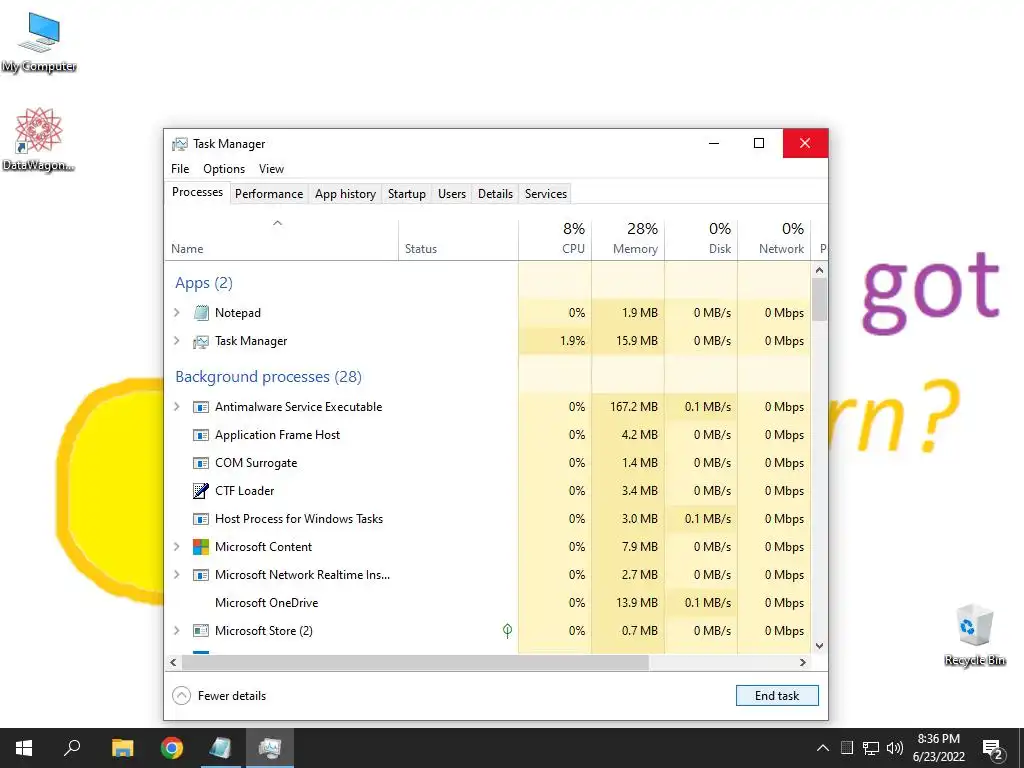Sort by the Disk column header
This screenshot has height=768, width=1024.
[x=701, y=240]
